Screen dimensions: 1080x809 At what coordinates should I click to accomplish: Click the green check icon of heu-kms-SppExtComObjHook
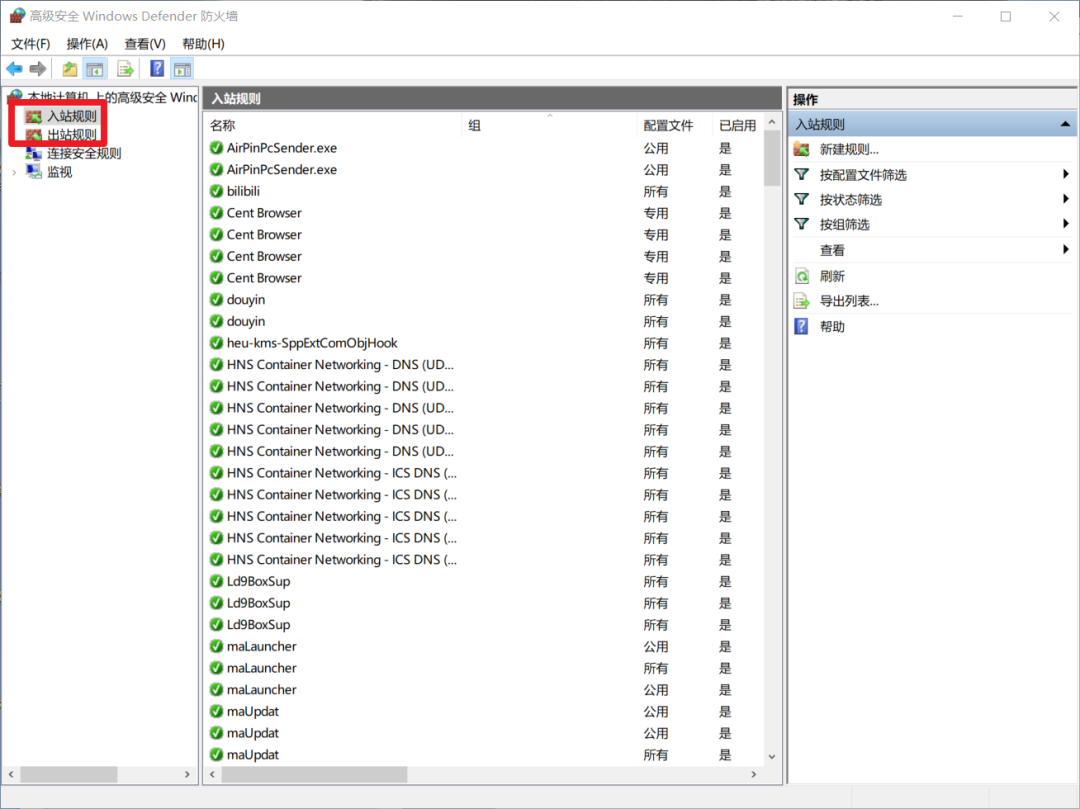(216, 343)
